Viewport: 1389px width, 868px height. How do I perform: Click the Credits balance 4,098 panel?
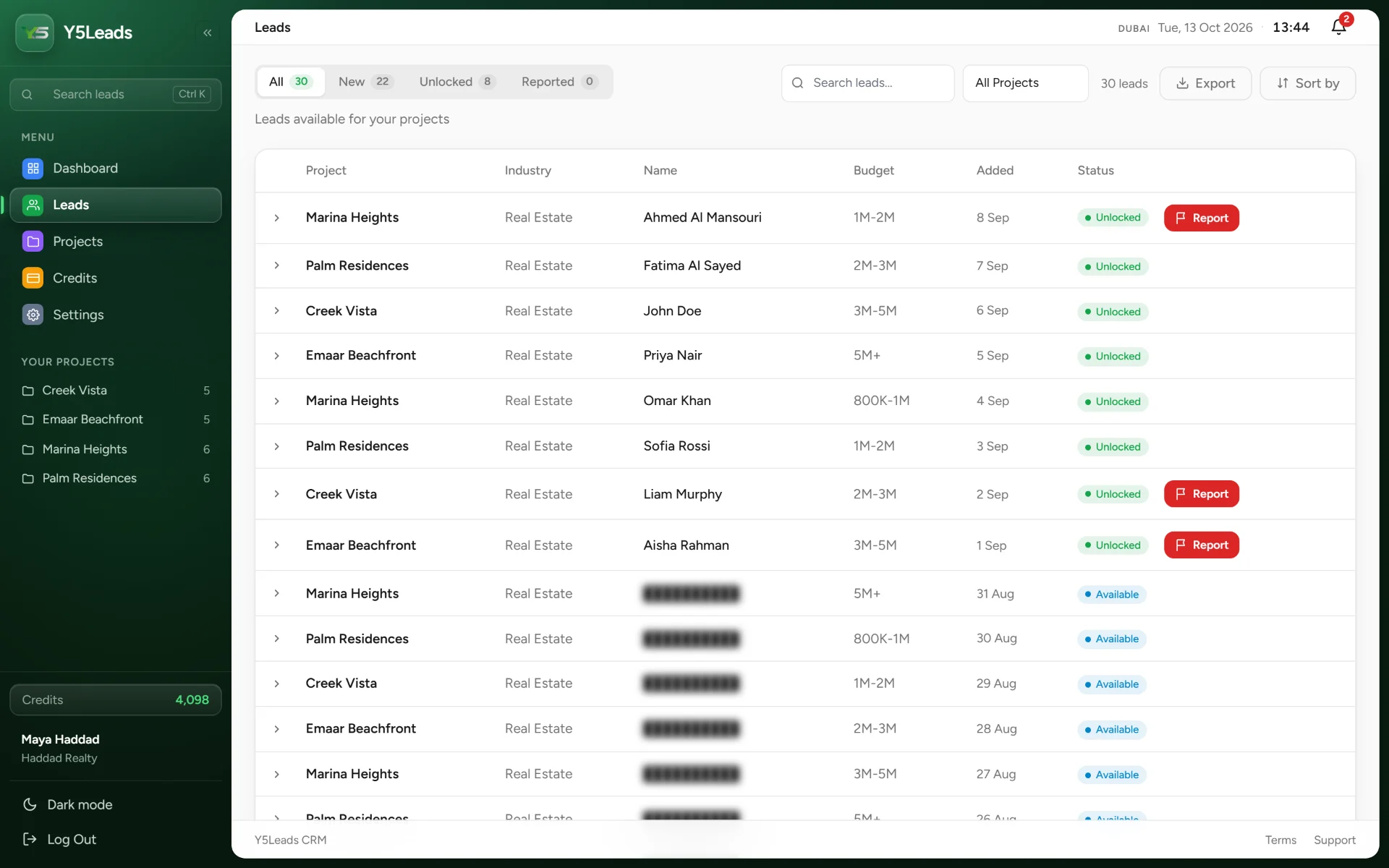pos(116,699)
